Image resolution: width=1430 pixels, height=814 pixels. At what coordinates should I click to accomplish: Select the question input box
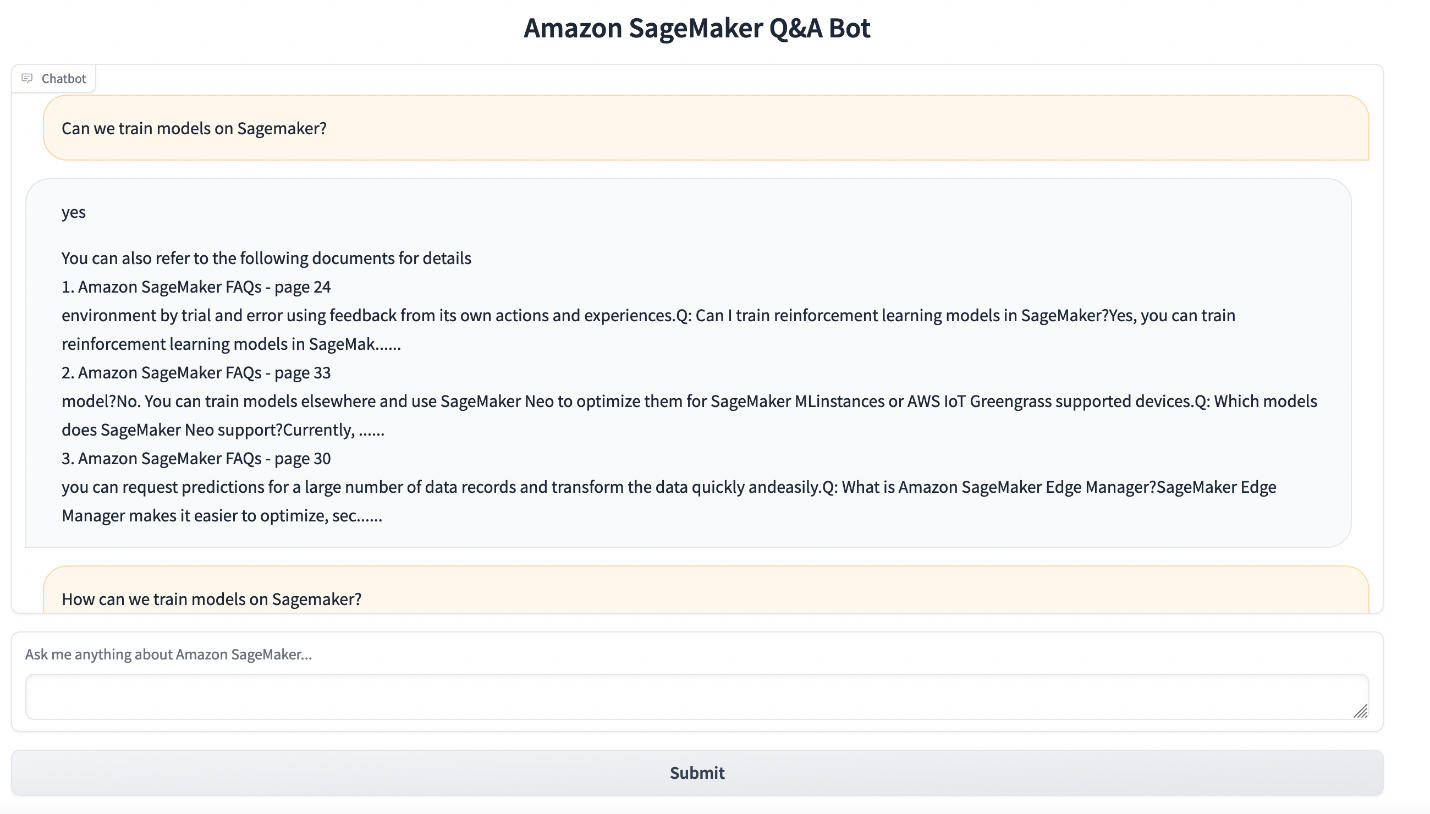click(x=696, y=696)
